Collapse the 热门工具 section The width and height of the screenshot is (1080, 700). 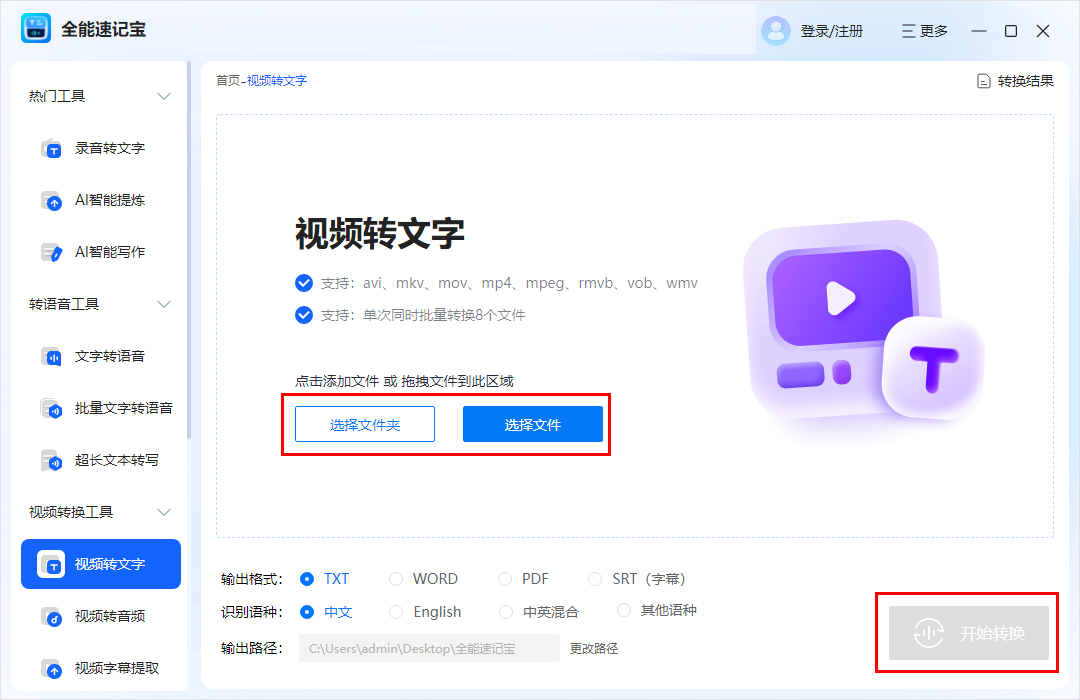(x=163, y=95)
